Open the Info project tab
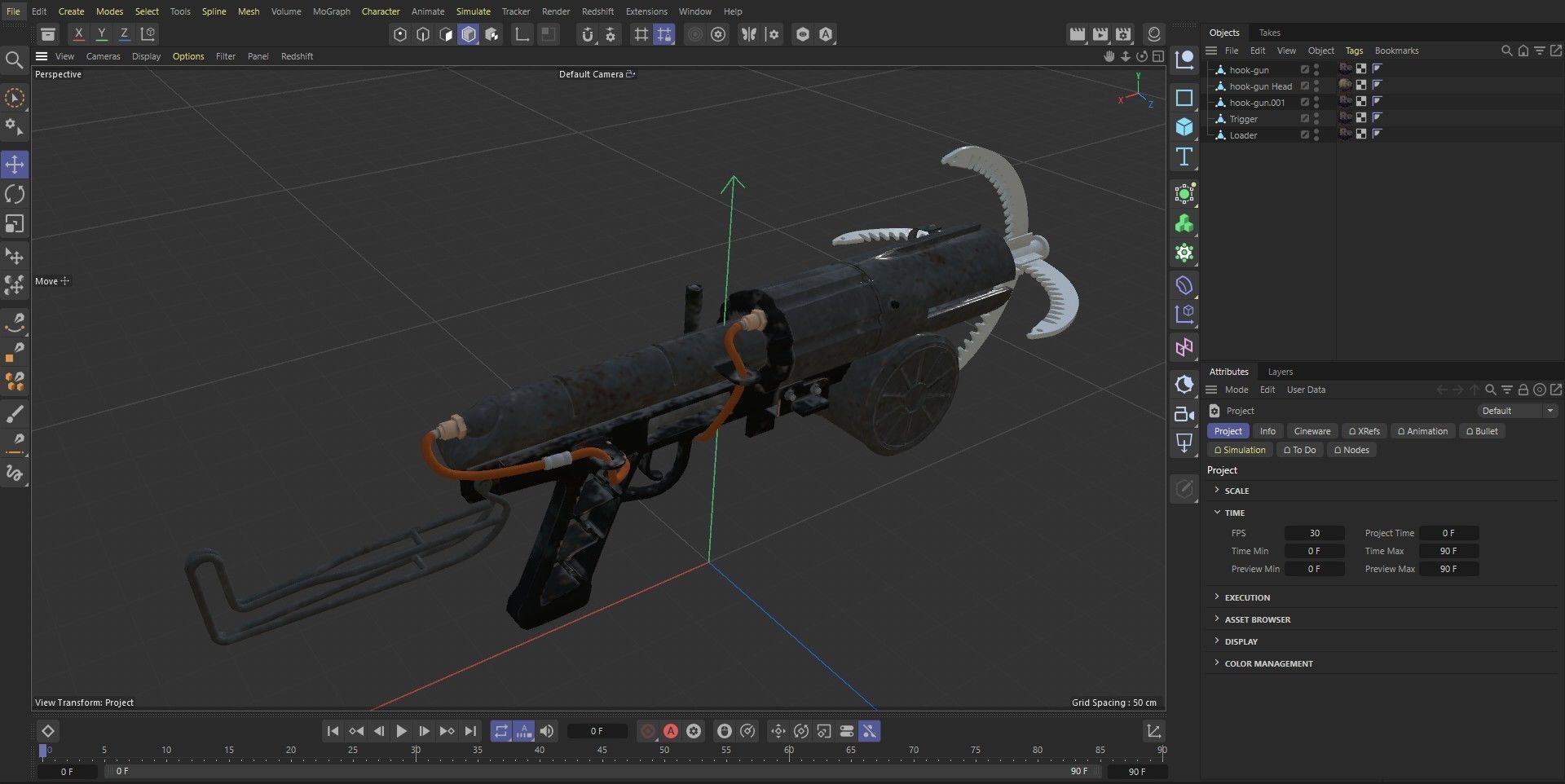 tap(1267, 431)
